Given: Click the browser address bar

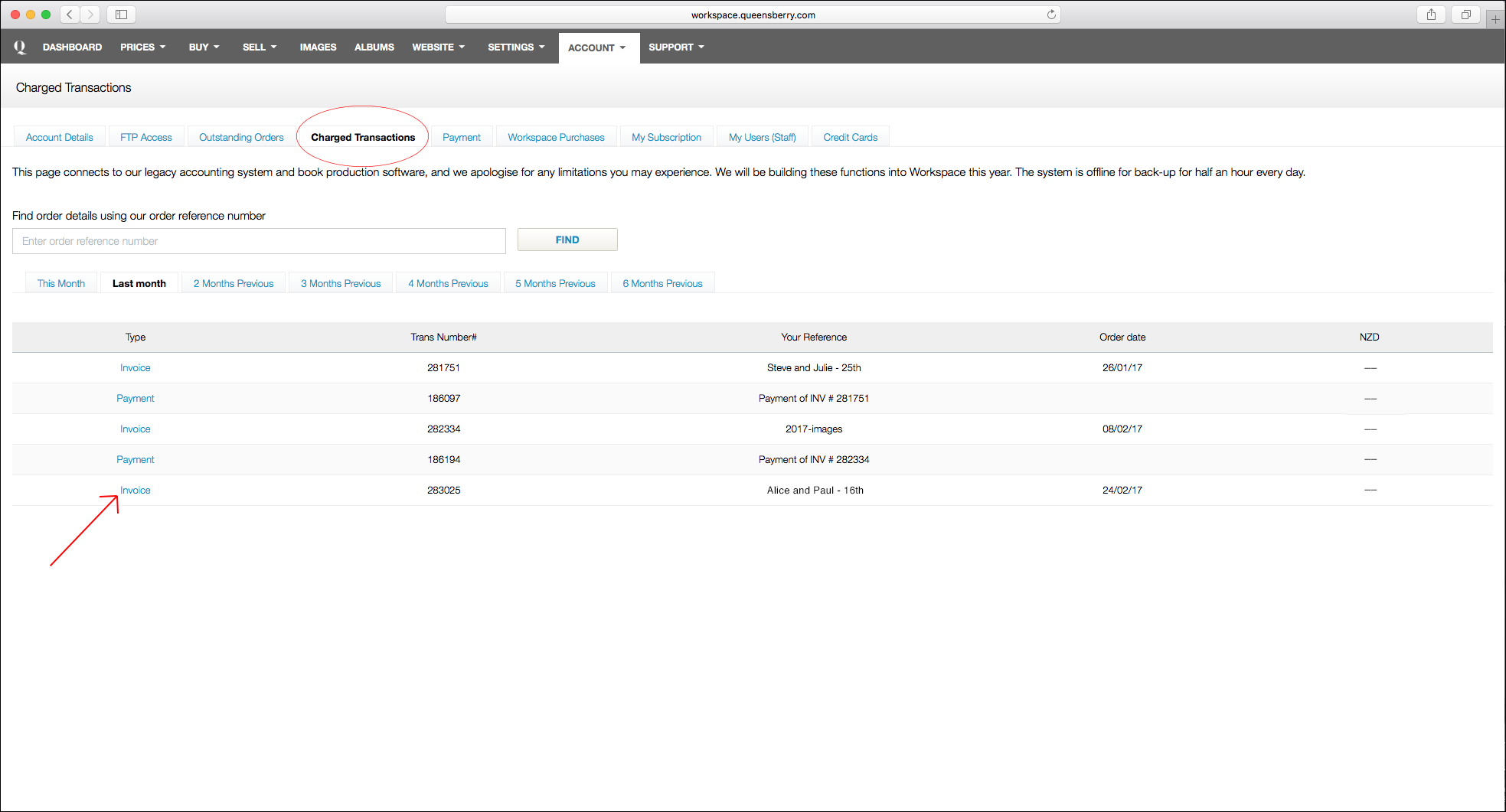Looking at the screenshot, I should coord(752,15).
